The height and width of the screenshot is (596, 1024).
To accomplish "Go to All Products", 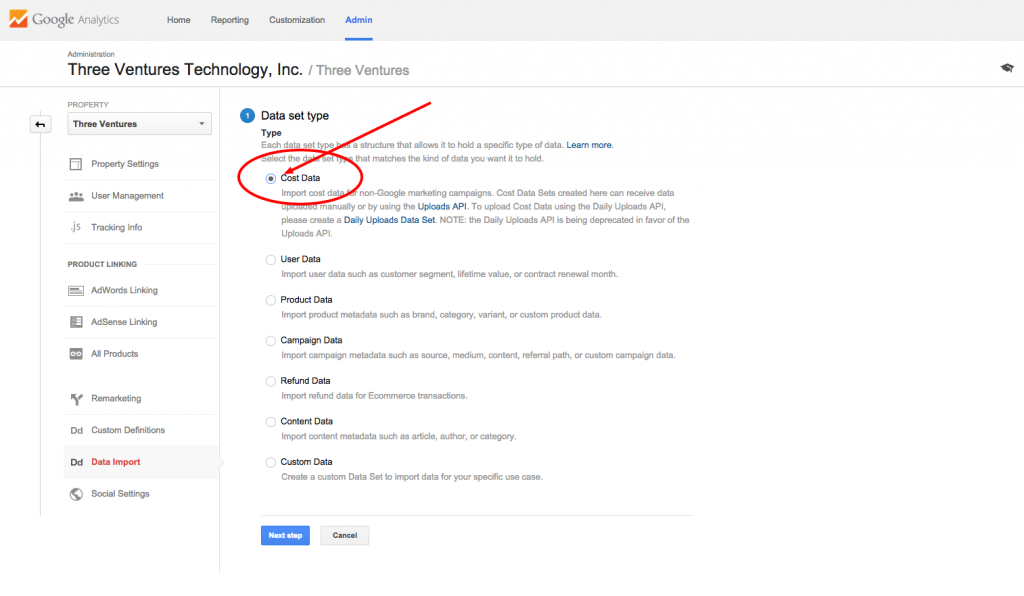I will [114, 354].
